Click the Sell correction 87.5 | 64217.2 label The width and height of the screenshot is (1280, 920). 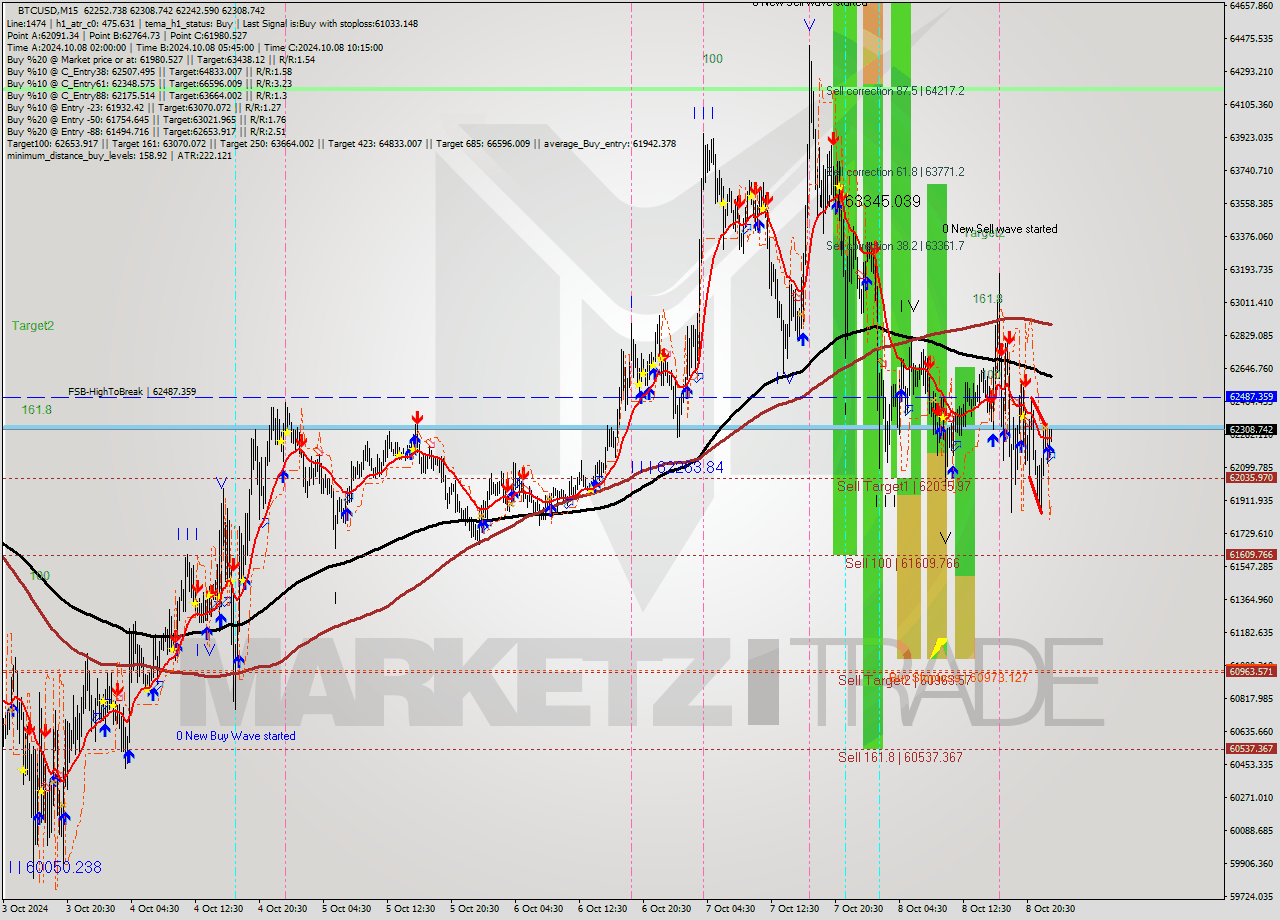point(895,91)
